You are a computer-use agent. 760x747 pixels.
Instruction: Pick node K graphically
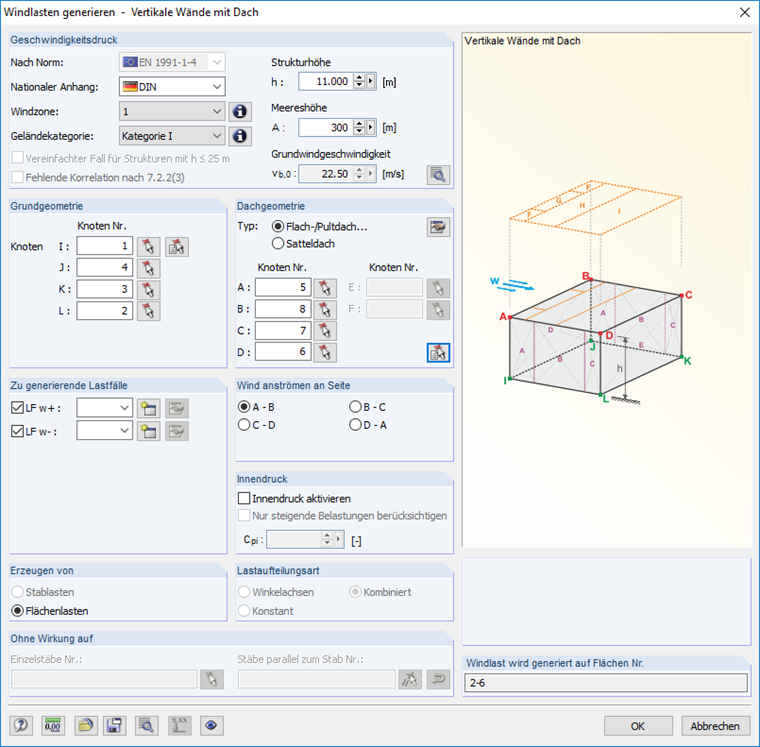148,289
